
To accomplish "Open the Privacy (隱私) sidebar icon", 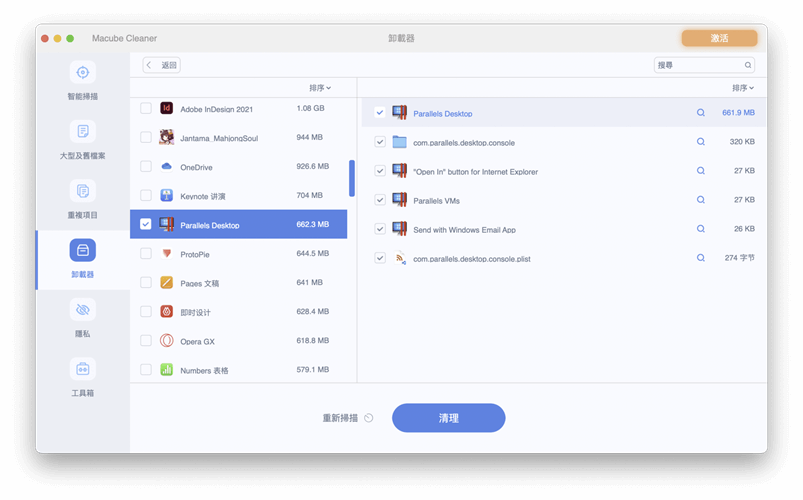I will click(x=82, y=309).
